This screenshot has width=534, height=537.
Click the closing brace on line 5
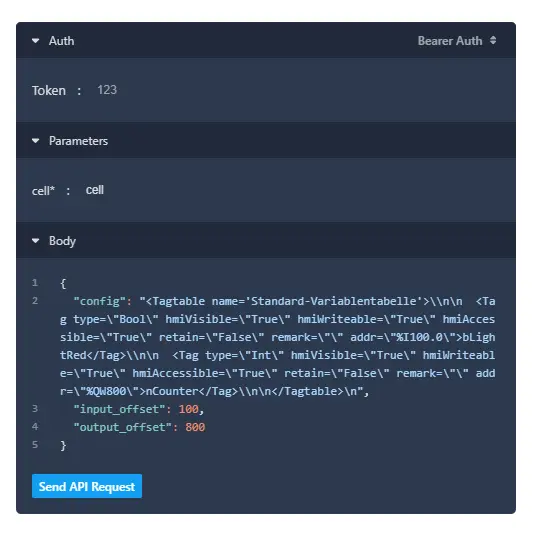[63, 445]
